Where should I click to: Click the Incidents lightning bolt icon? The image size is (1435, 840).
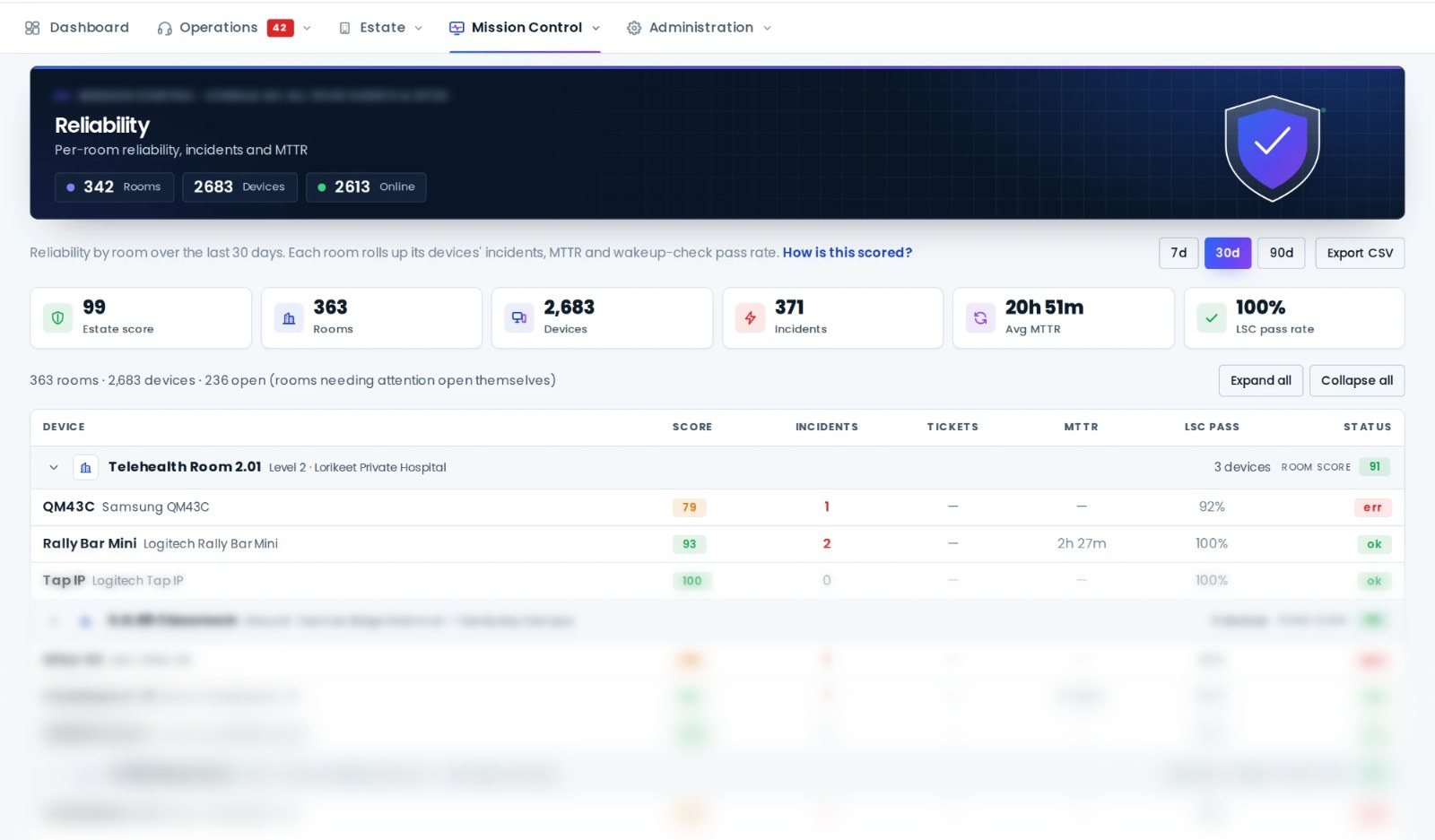coord(750,317)
